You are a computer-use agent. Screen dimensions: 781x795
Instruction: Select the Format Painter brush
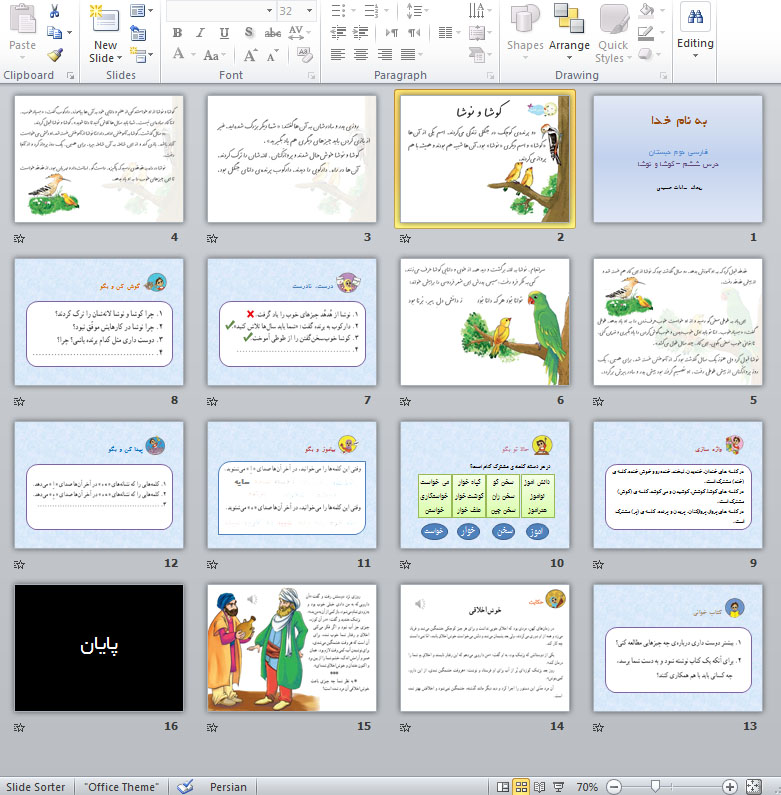pyautogui.click(x=54, y=55)
